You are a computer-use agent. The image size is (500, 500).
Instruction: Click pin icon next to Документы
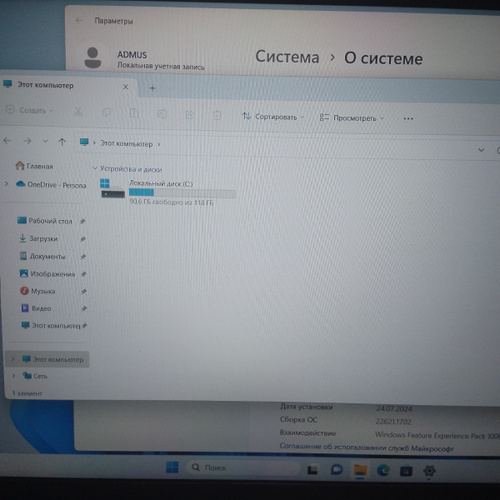[83, 257]
